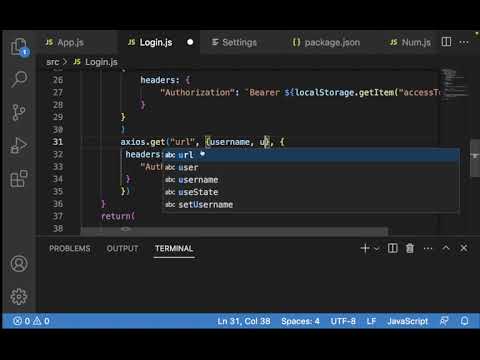Open the Explorer view in activity bar
480x360 pixels.
[x=19, y=47]
